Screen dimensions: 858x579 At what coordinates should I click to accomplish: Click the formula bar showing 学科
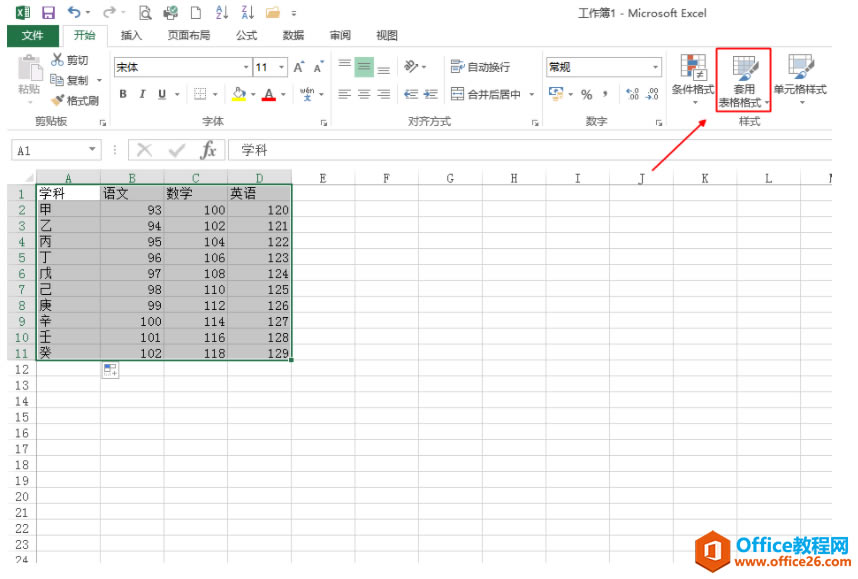(530, 150)
